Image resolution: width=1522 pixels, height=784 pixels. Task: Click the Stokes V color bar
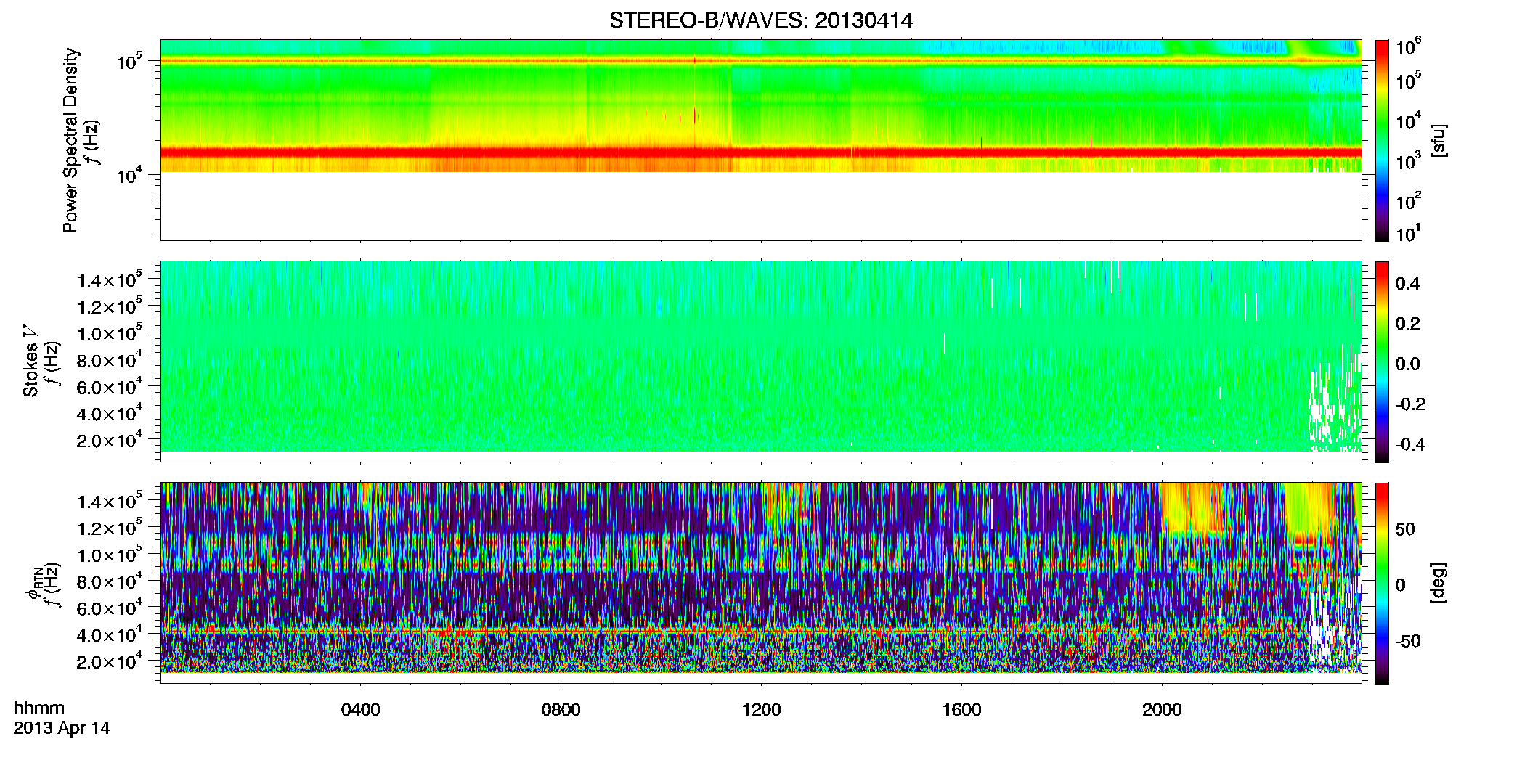click(x=1381, y=362)
